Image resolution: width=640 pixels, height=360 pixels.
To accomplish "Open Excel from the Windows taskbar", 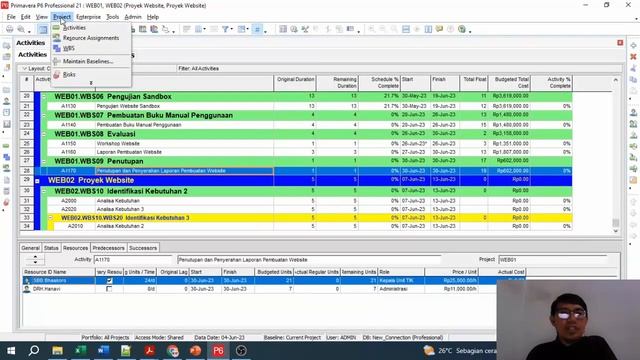I will click(80, 351).
